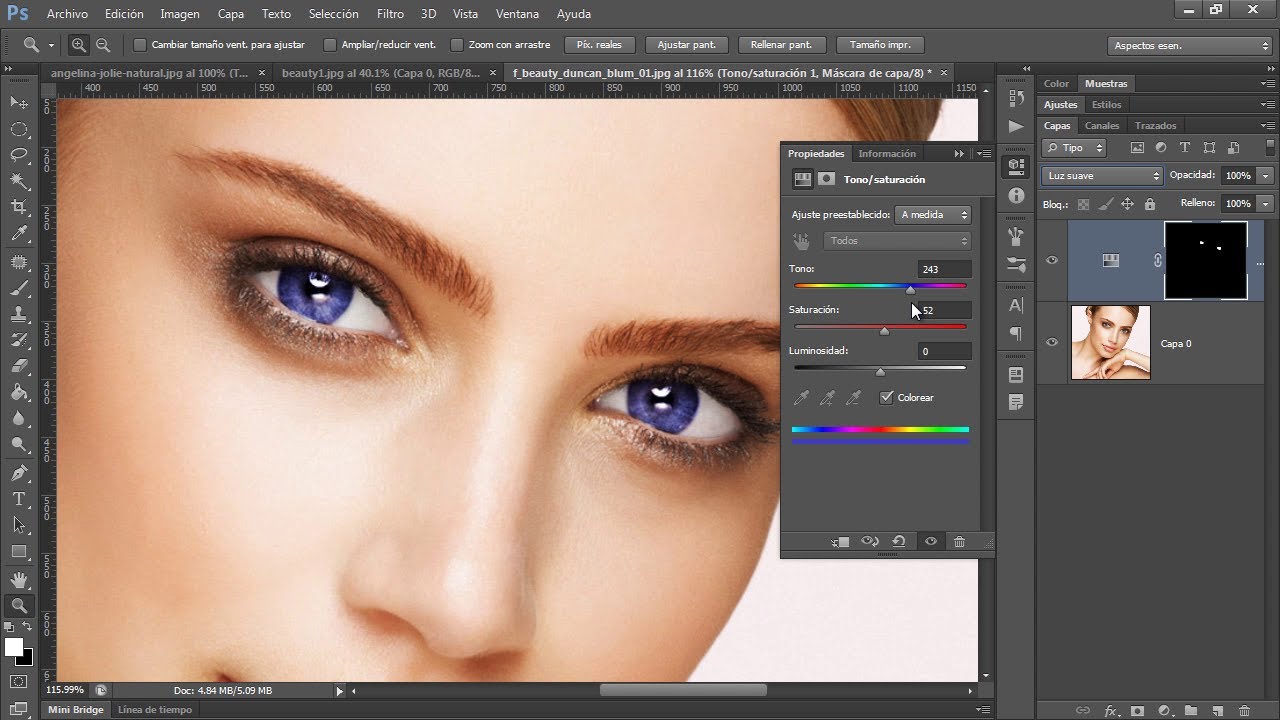The height and width of the screenshot is (720, 1280).
Task: Select the Lasso tool
Action: 19,155
